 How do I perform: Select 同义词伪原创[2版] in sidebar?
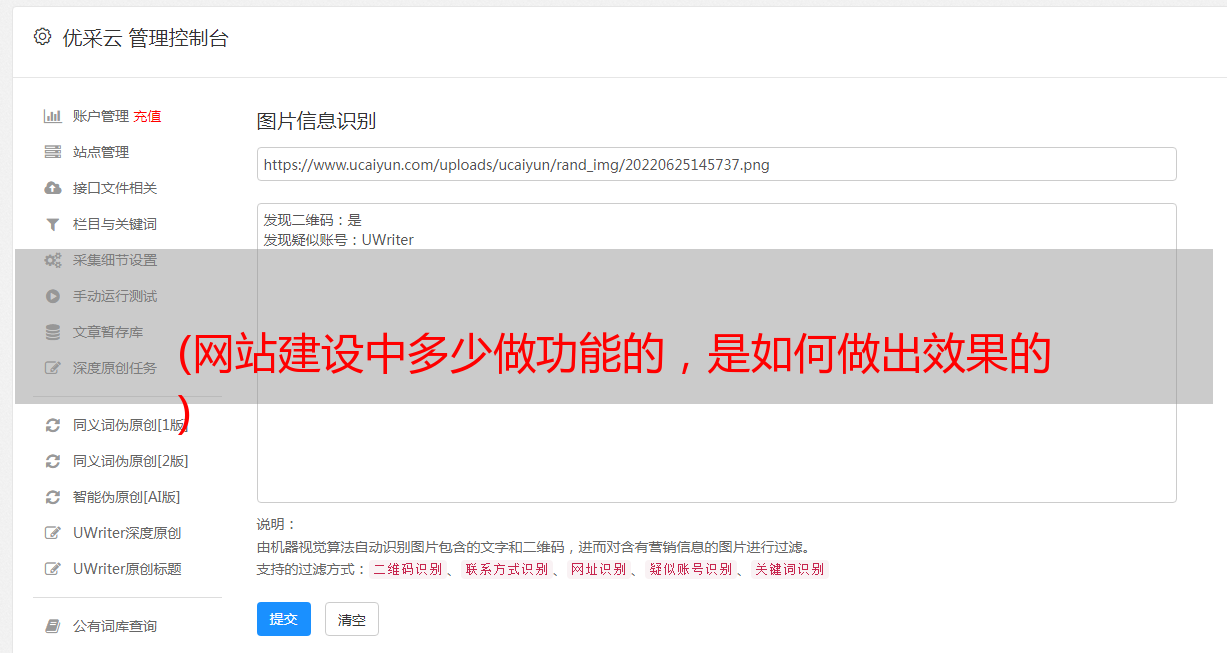click(130, 461)
